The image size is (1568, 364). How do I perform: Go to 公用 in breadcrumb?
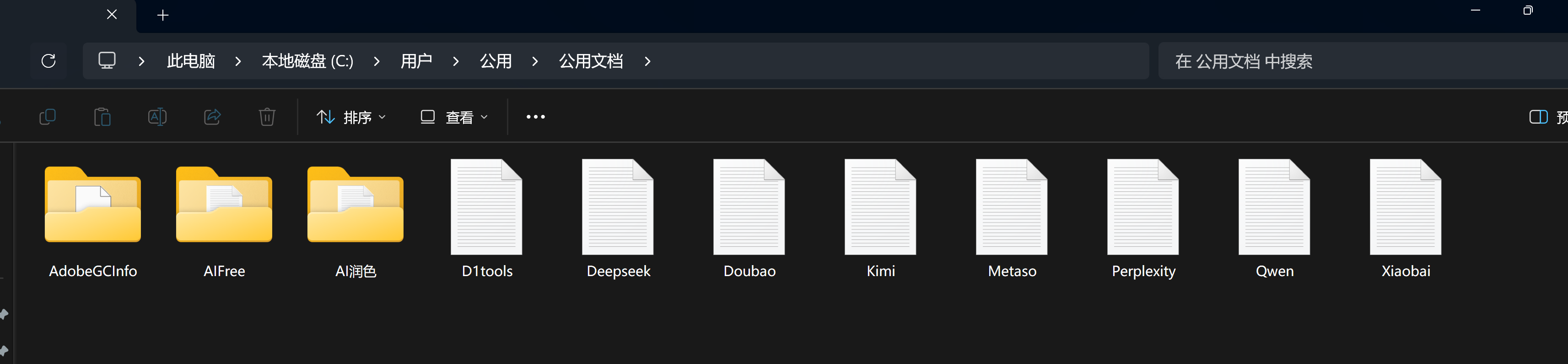coord(496,61)
